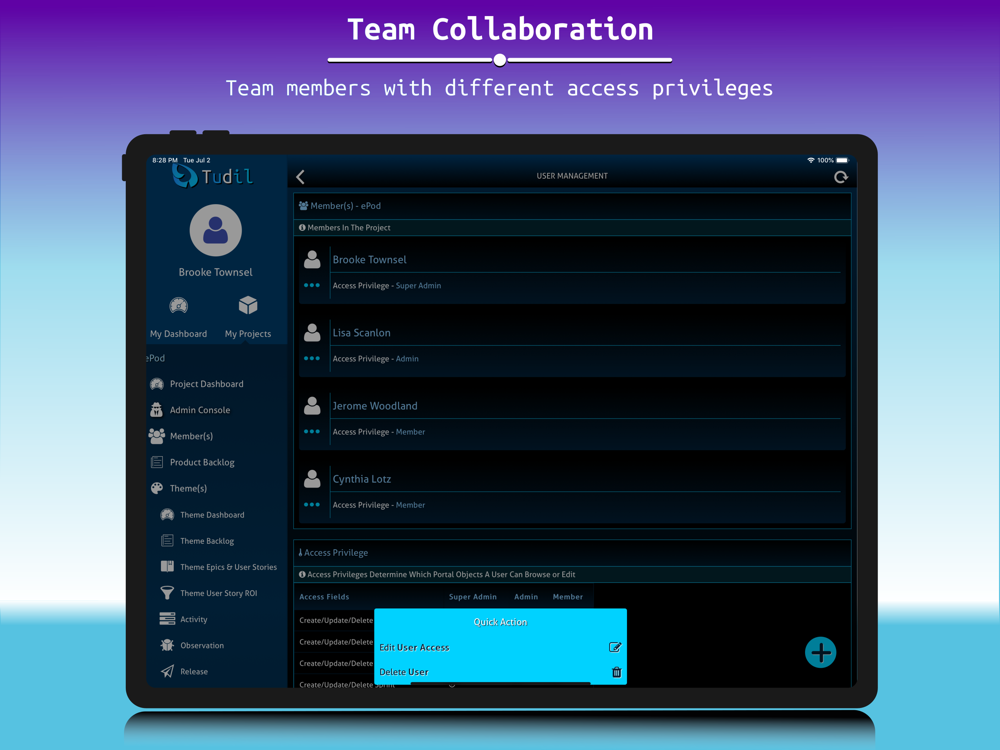
Task: Click the Project Dashboard gauge icon
Action: tap(157, 384)
